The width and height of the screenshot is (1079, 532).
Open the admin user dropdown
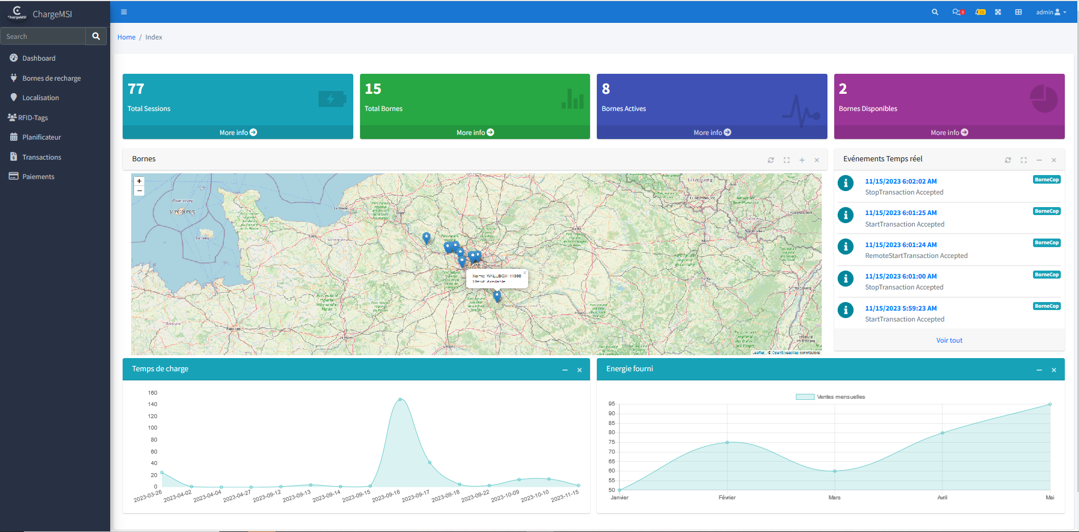click(x=1049, y=12)
